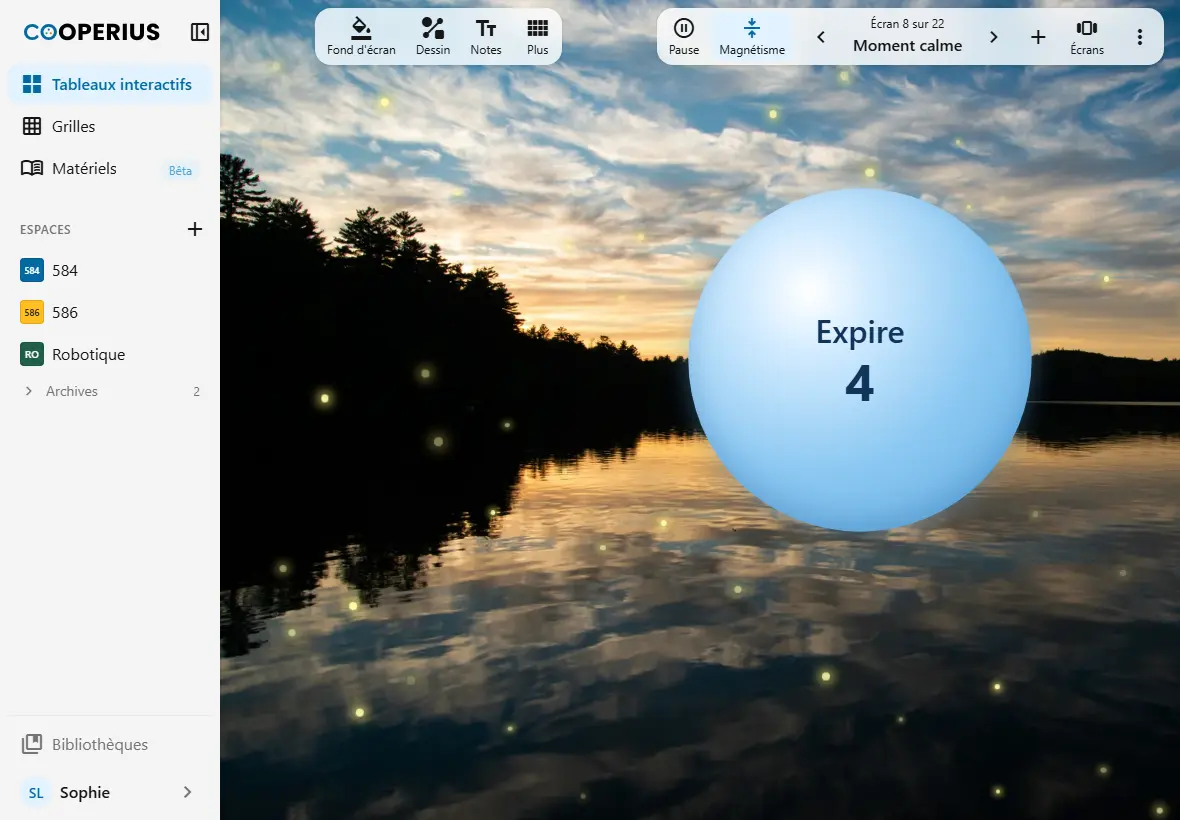Collapse the sidebar with the panel icon

[199, 32]
